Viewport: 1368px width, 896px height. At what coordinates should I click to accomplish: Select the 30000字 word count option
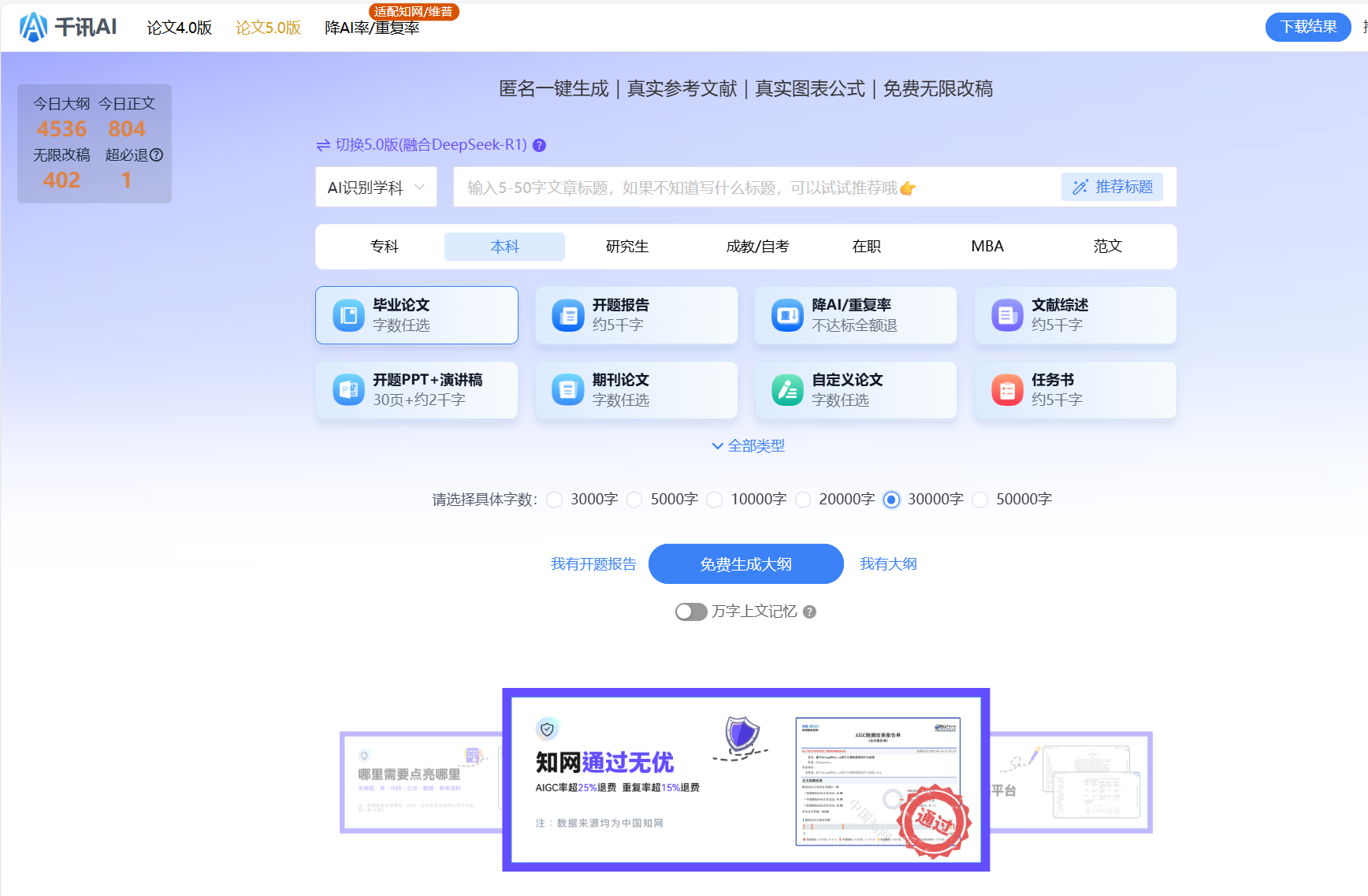pos(891,500)
